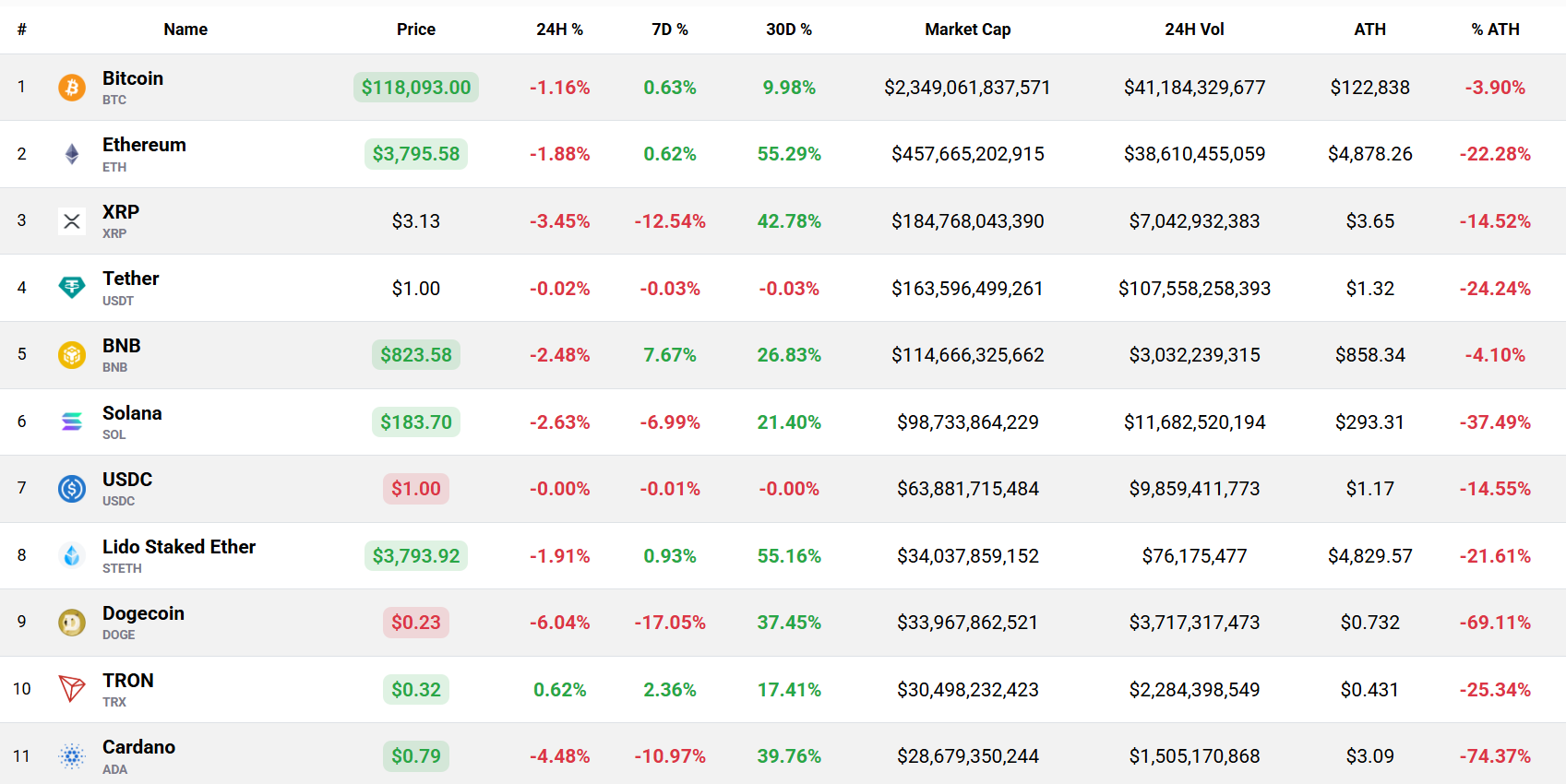
Task: Open the Lido Staked Ether link
Action: point(179,547)
